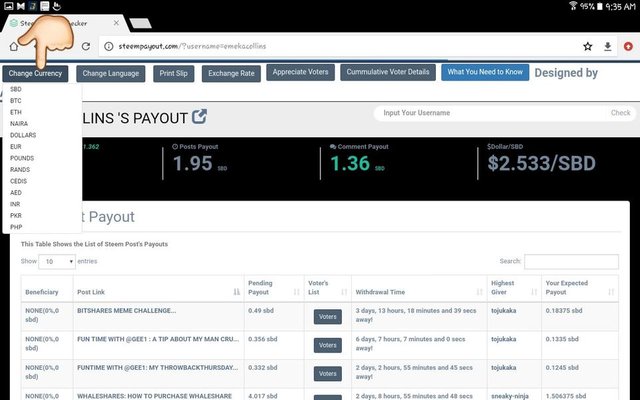Tap the site info icon in address bar
The image size is (640, 400).
pyautogui.click(x=109, y=46)
